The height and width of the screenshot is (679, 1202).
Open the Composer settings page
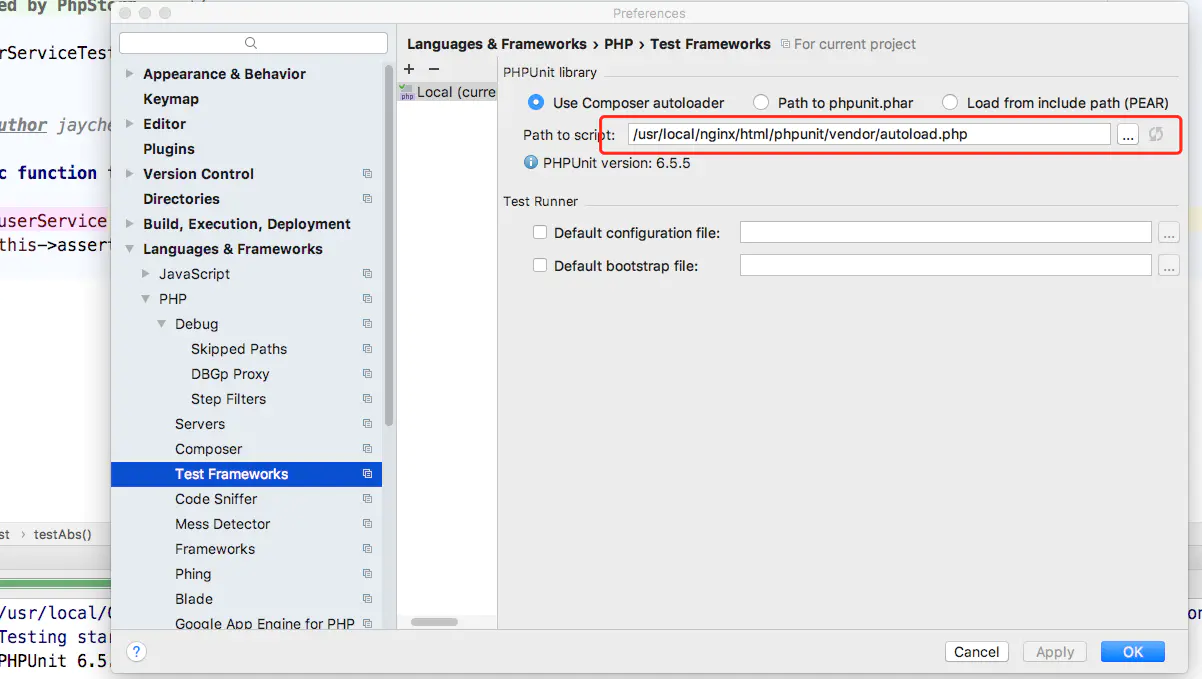pyautogui.click(x=208, y=449)
